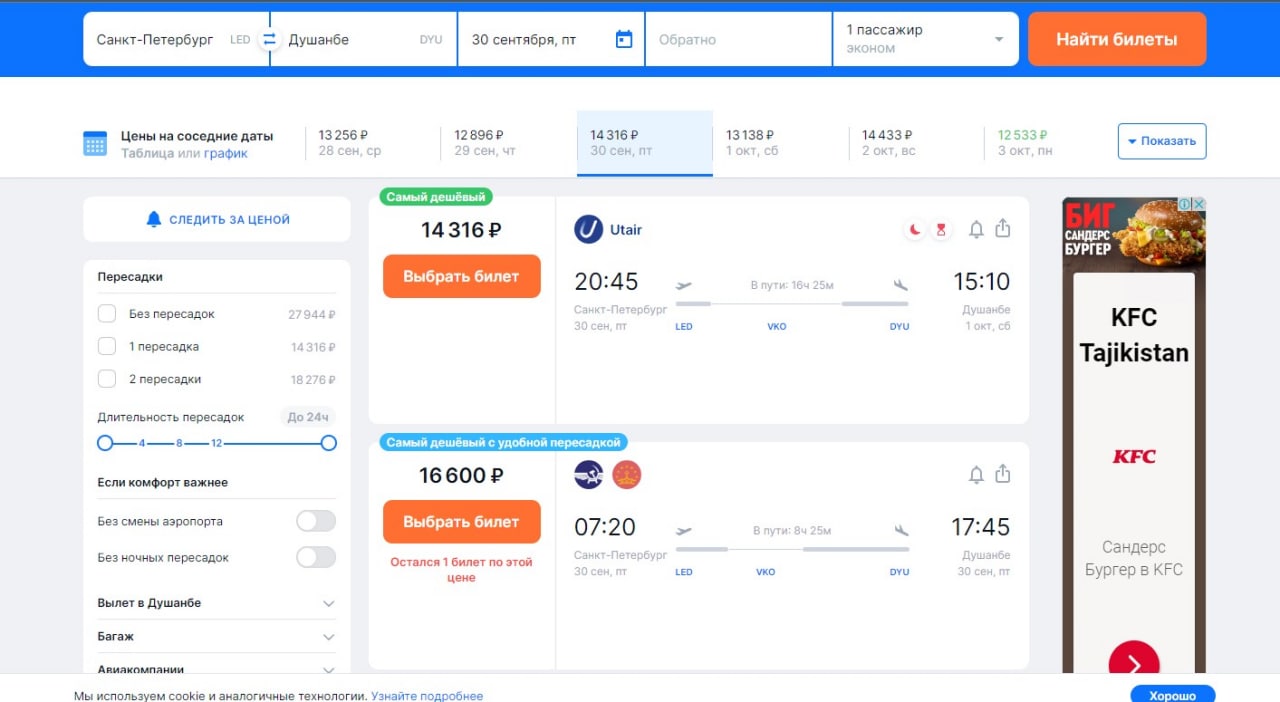This screenshot has width=1280, height=702.
Task: Open the passenger and class dropdown
Action: (925, 39)
